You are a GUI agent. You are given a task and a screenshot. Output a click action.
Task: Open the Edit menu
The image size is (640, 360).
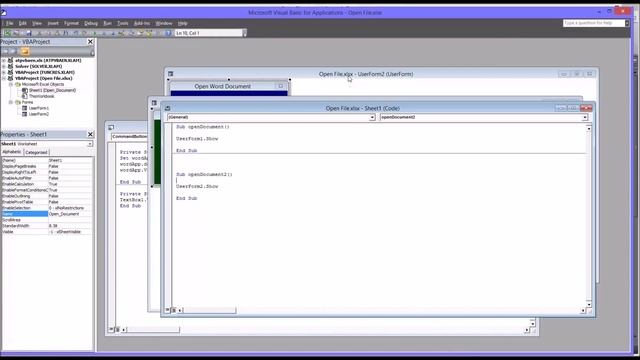tap(22, 23)
